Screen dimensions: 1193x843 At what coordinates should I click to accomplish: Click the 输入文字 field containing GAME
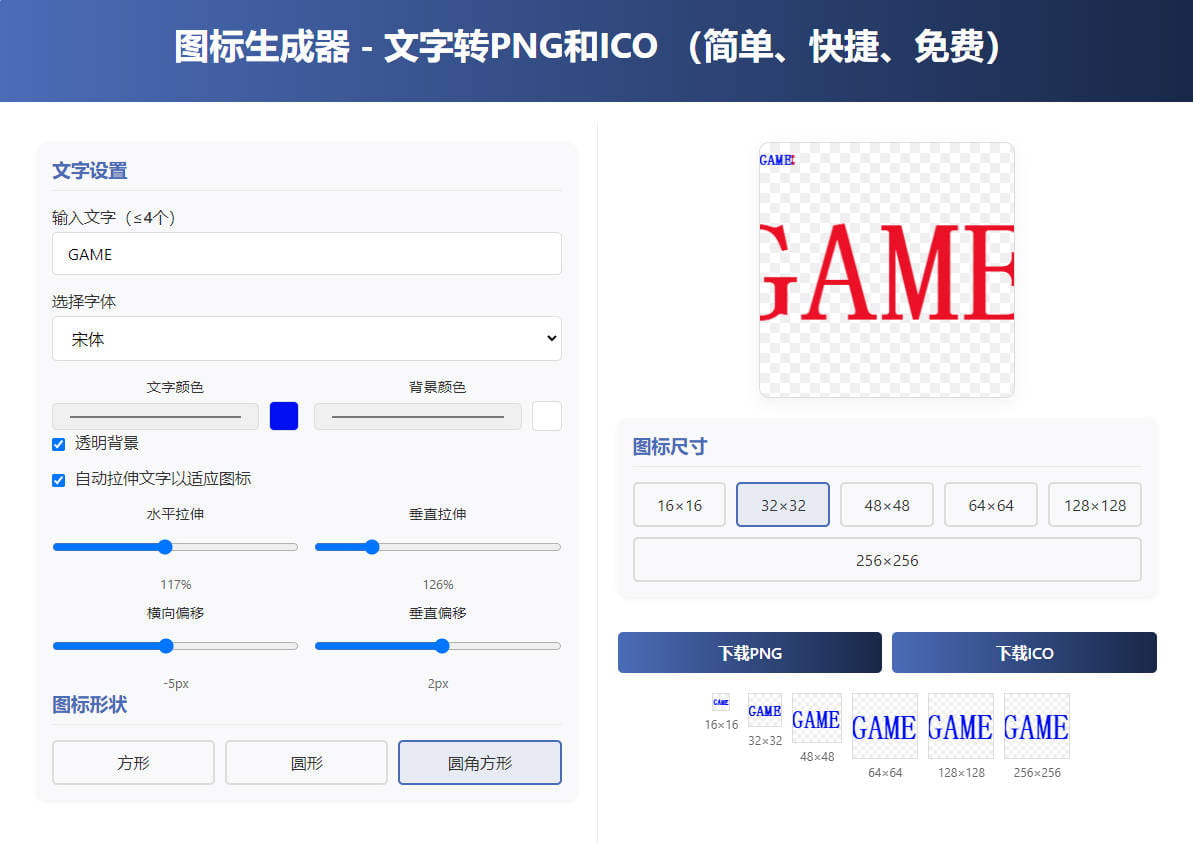tap(306, 254)
